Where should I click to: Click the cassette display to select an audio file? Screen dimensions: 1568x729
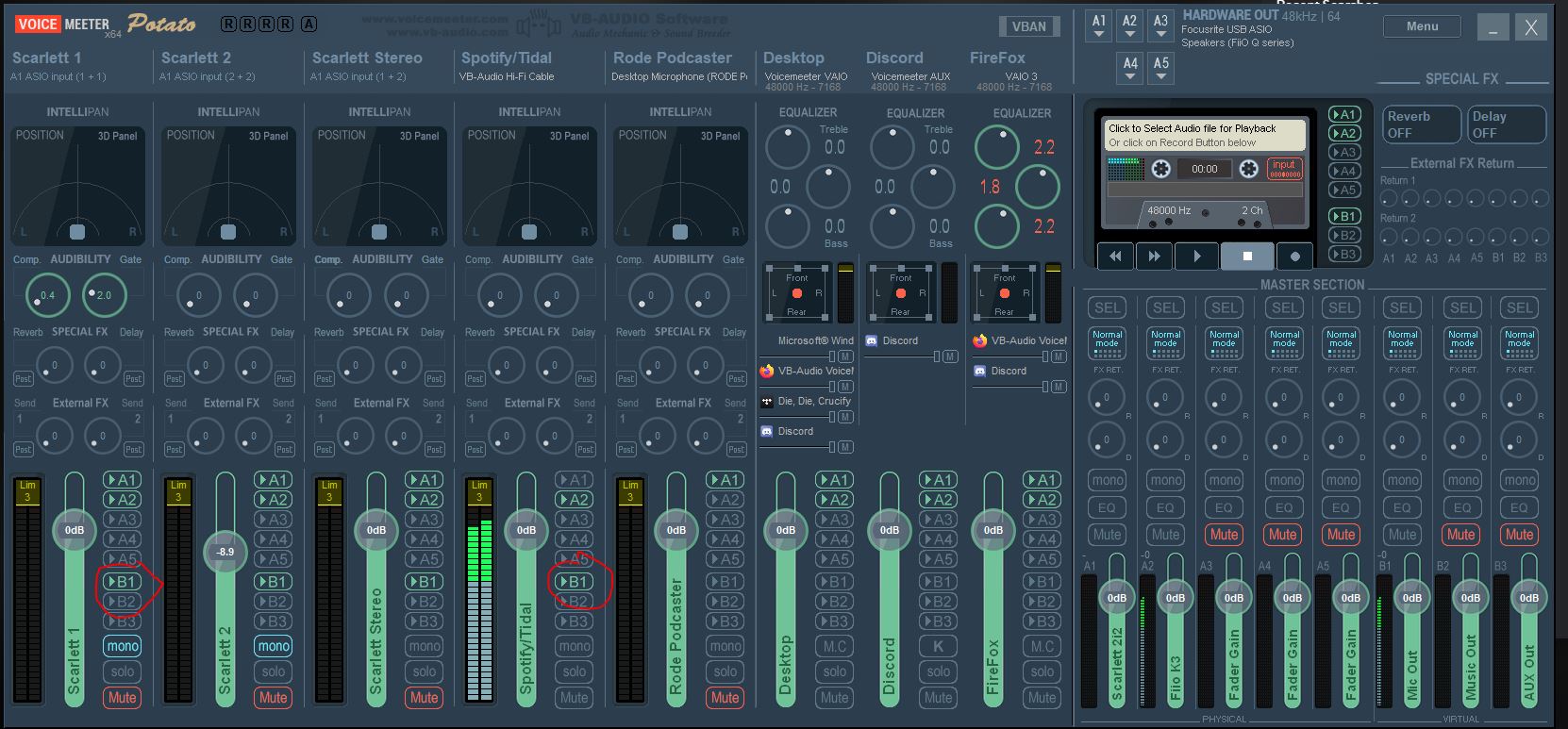(1205, 135)
